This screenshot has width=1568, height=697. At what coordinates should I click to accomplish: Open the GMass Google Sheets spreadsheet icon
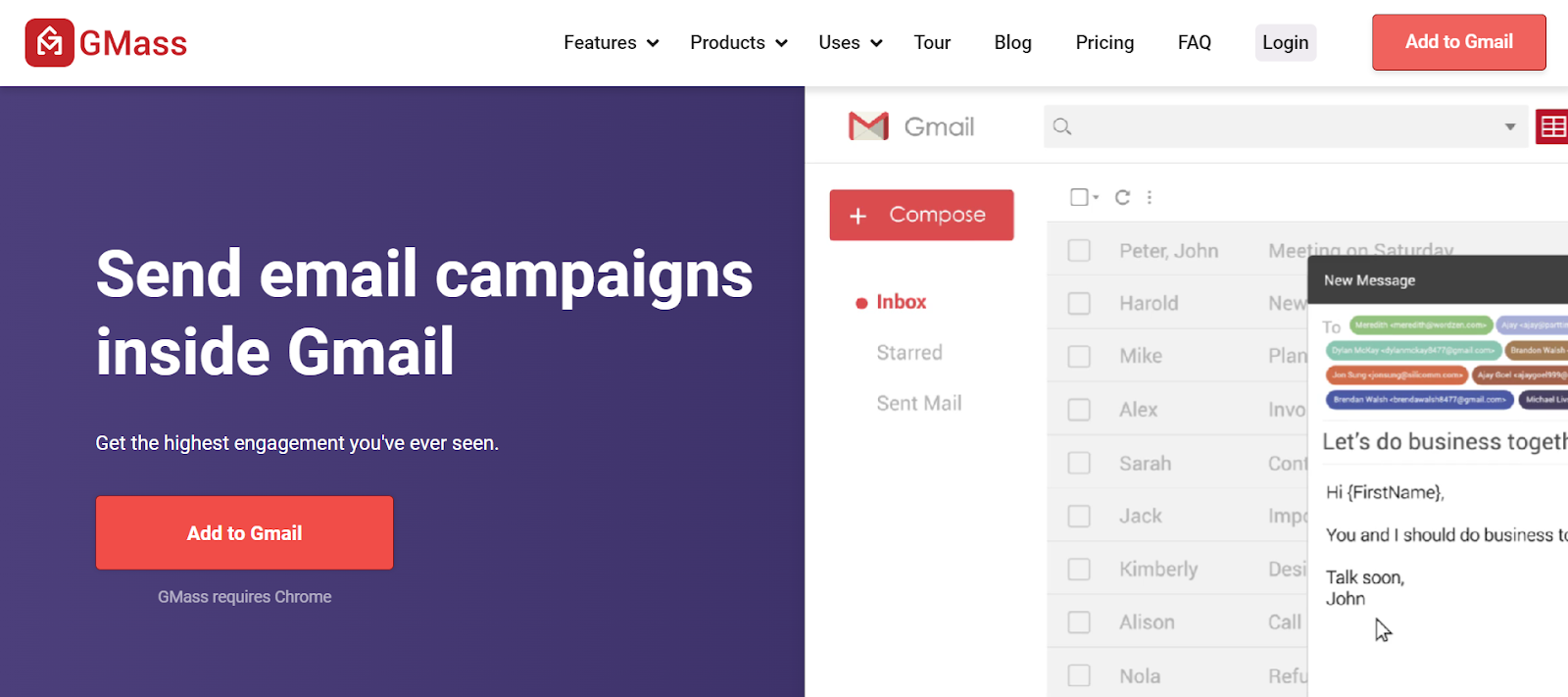(x=1552, y=126)
